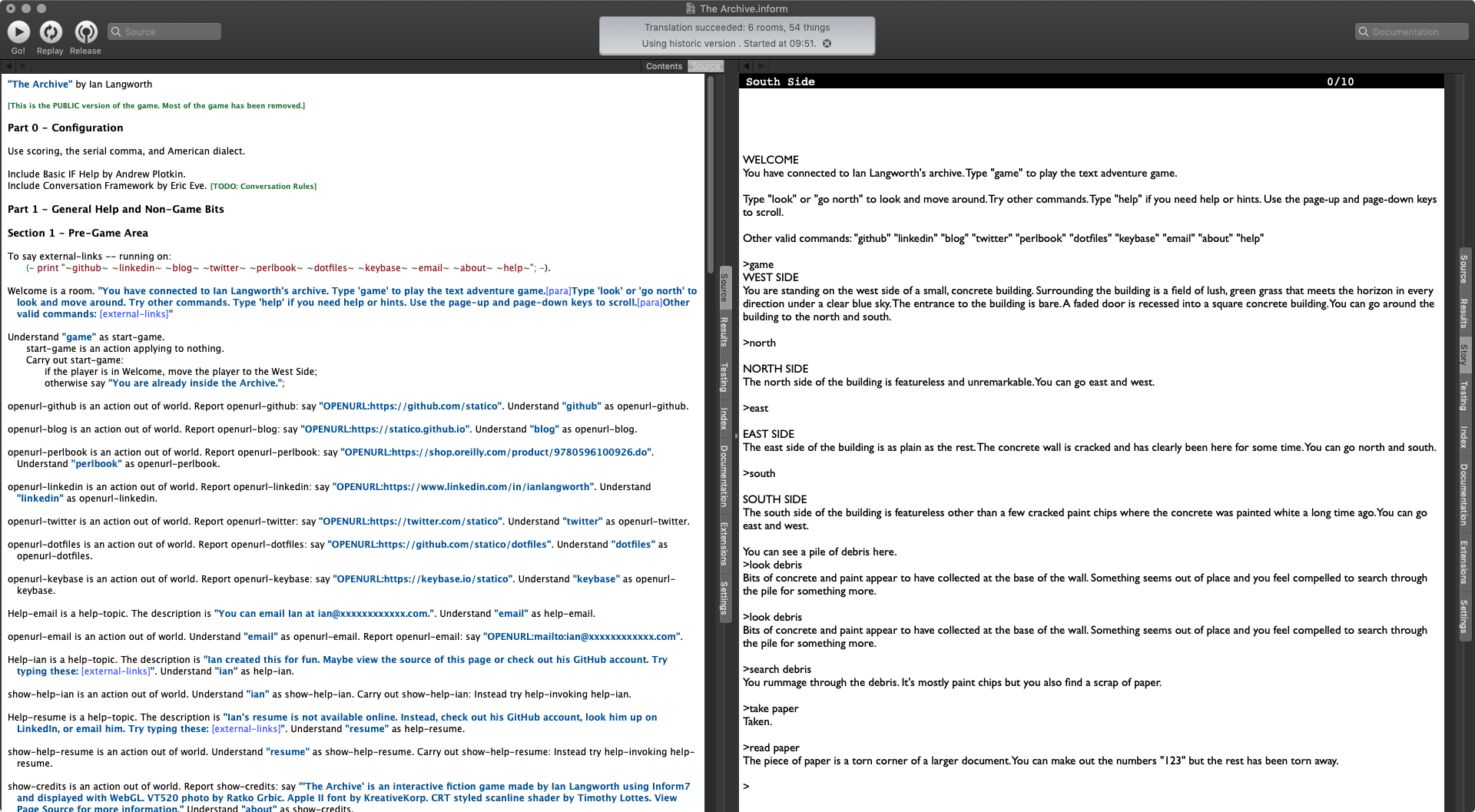This screenshot has height=812, width=1475.
Task: Click the source editor vertical scrollbar thumb
Action: point(711,174)
